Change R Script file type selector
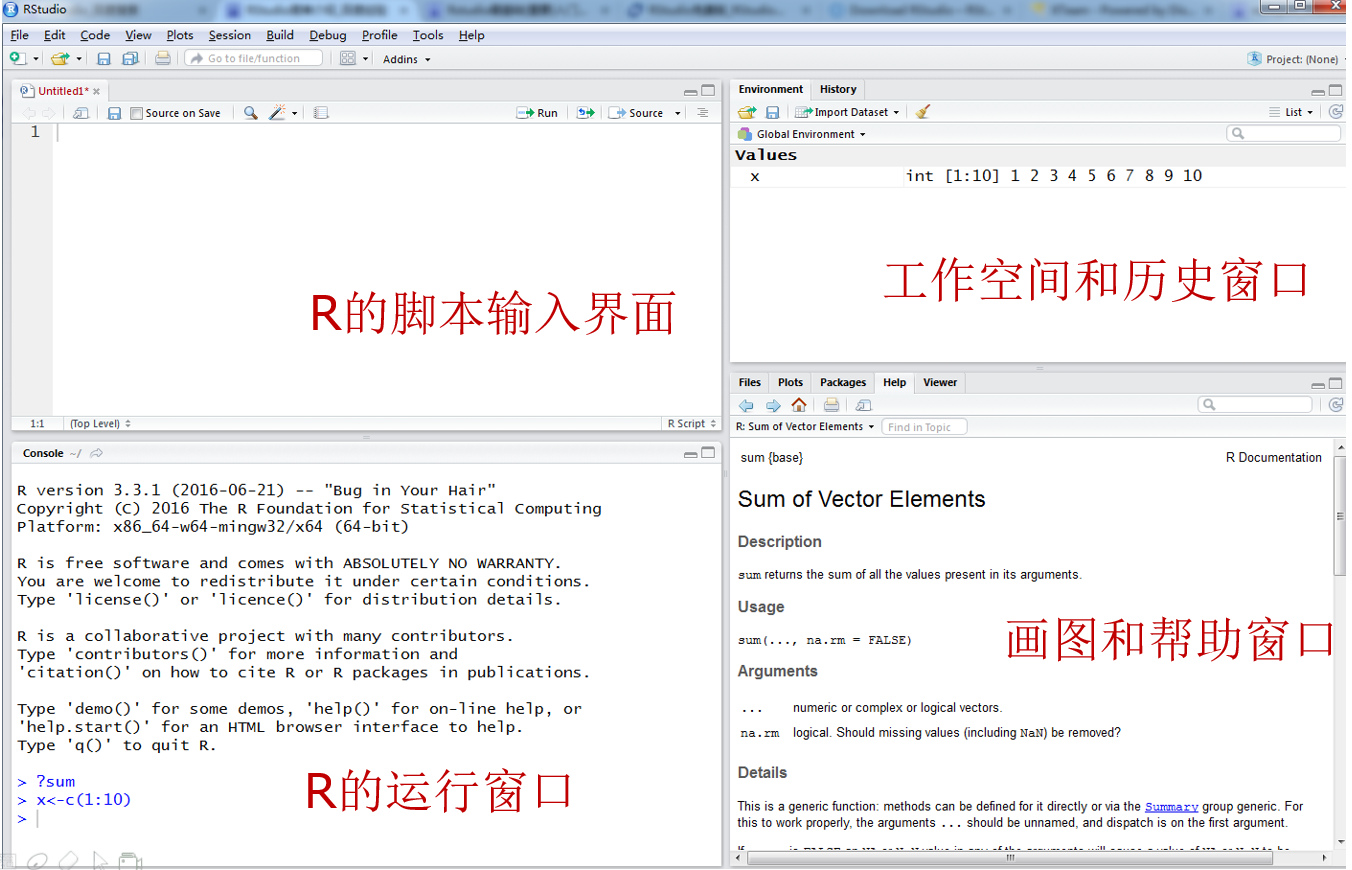1352x870 pixels. pyautogui.click(x=691, y=424)
